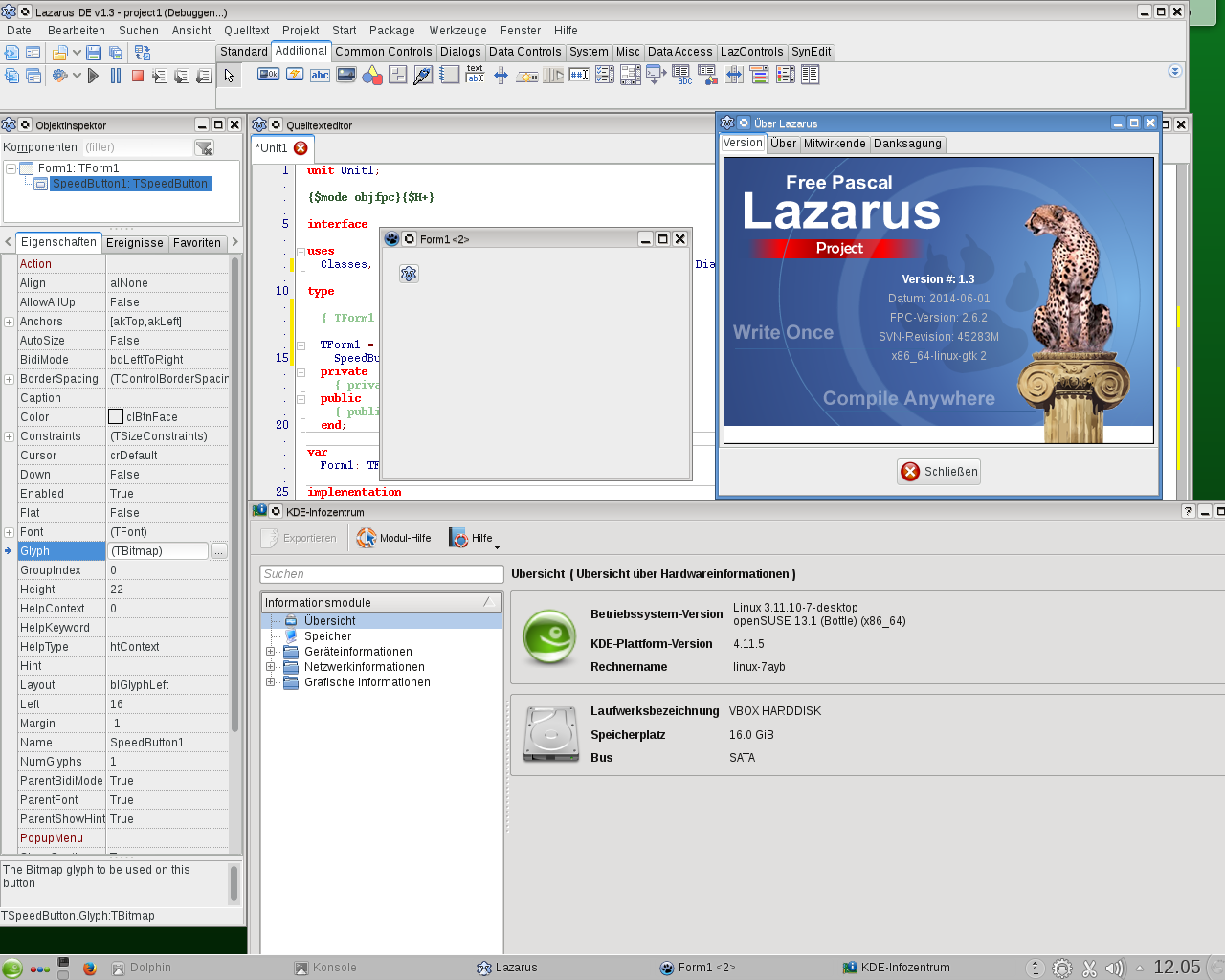Click the Konsole taskbar entry
The height and width of the screenshot is (980, 1225).
[325, 968]
